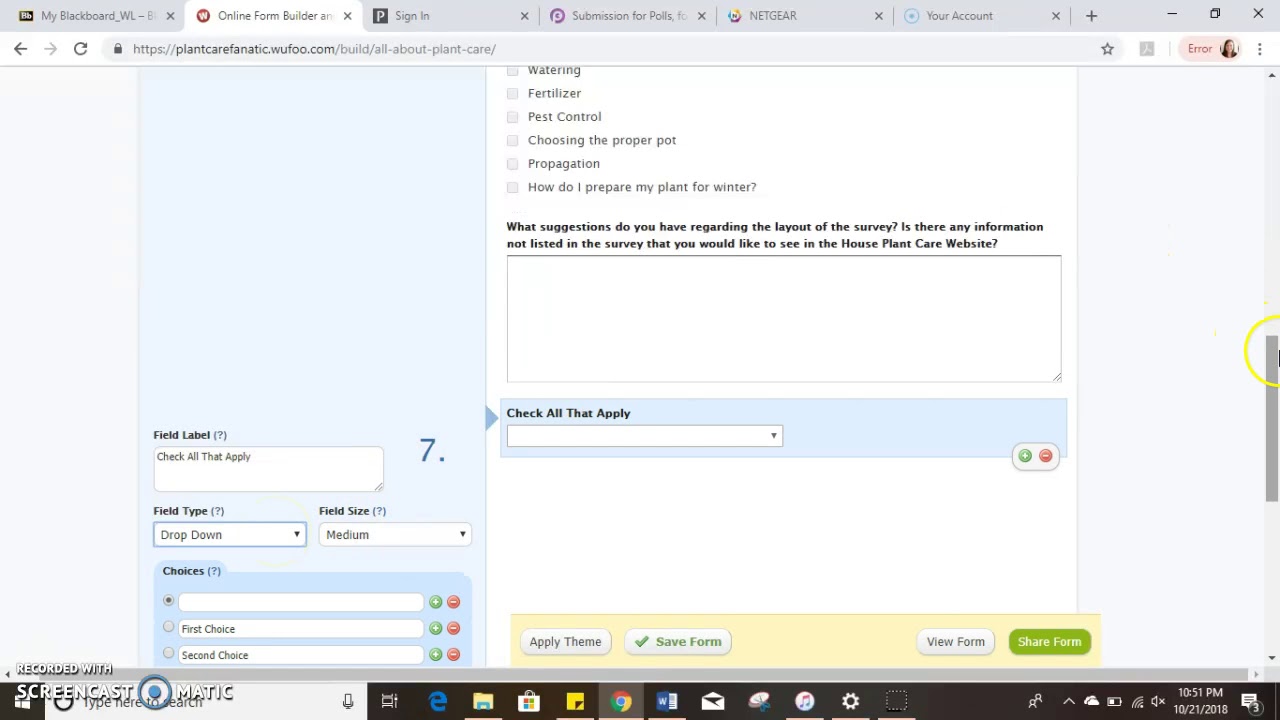Open Settings gear in the taskbar
The height and width of the screenshot is (720, 1280).
point(851,702)
